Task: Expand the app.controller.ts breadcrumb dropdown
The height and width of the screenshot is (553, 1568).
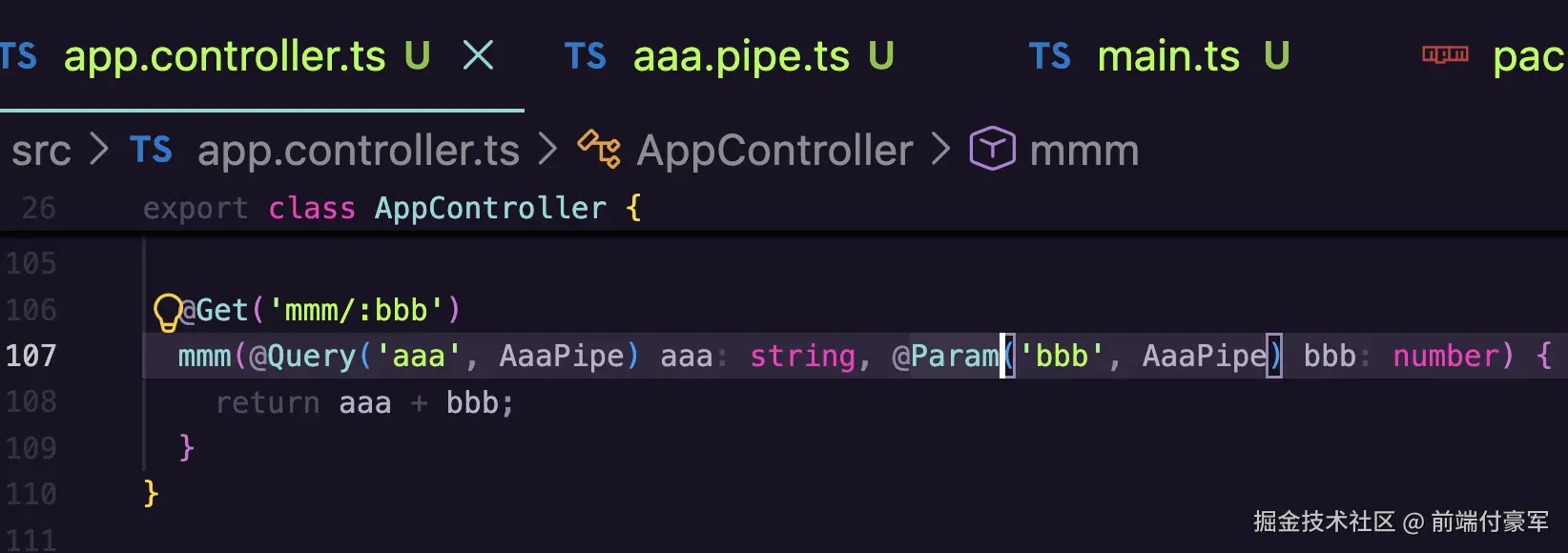Action: [x=359, y=151]
